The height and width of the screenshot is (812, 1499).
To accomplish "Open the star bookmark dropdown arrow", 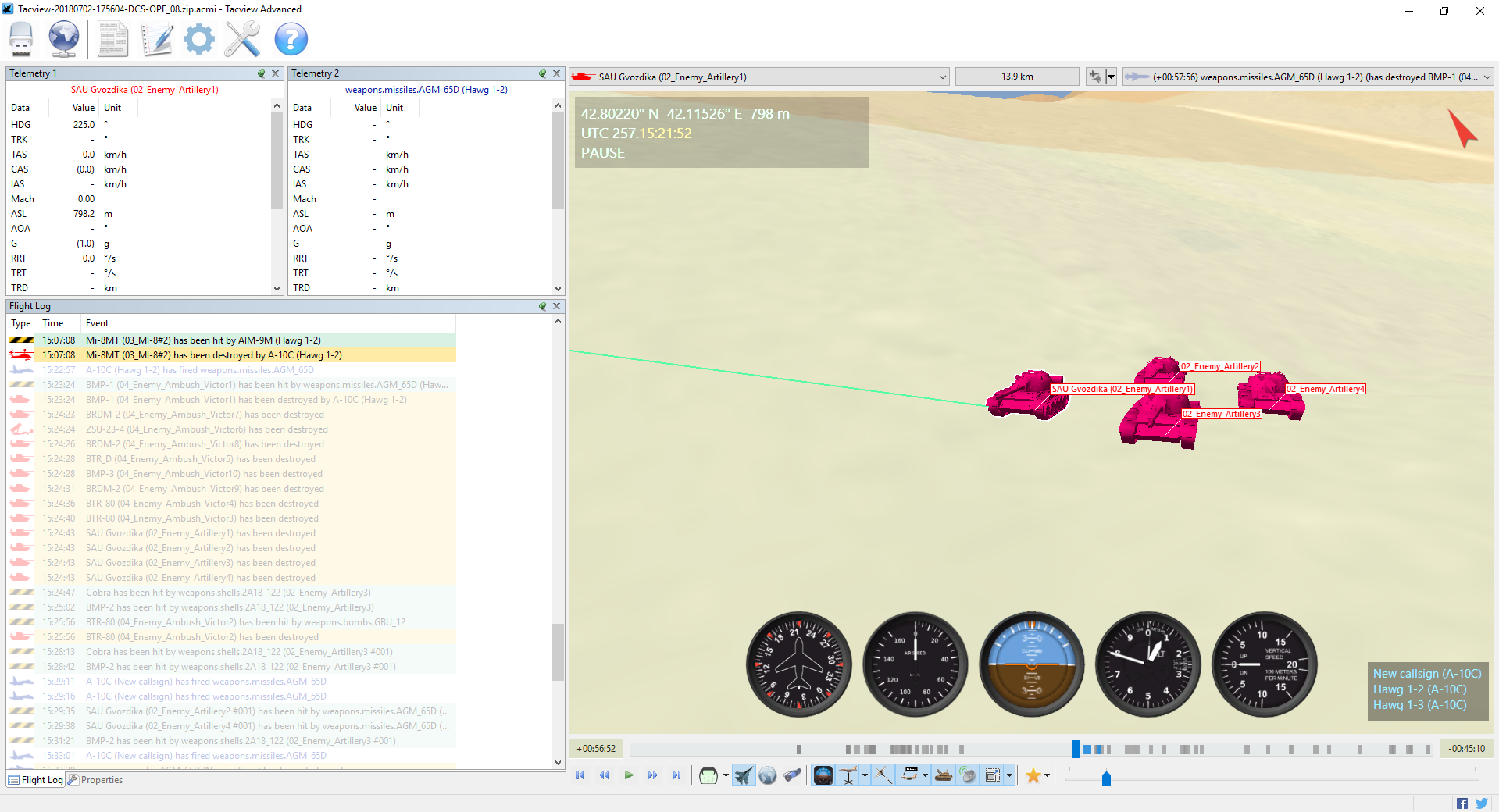I will 1047,775.
